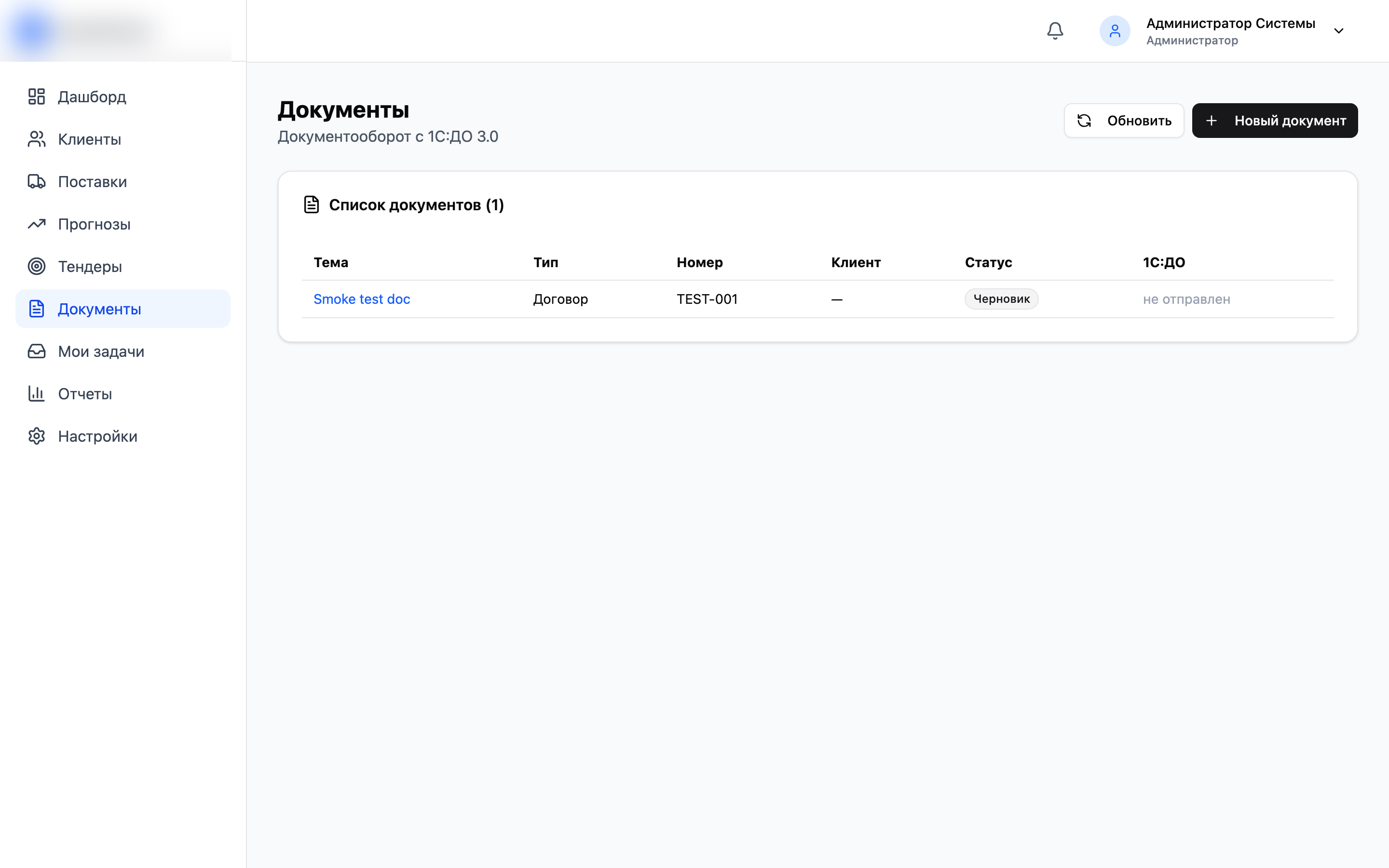Click the не отправлен status text

[x=1186, y=299]
